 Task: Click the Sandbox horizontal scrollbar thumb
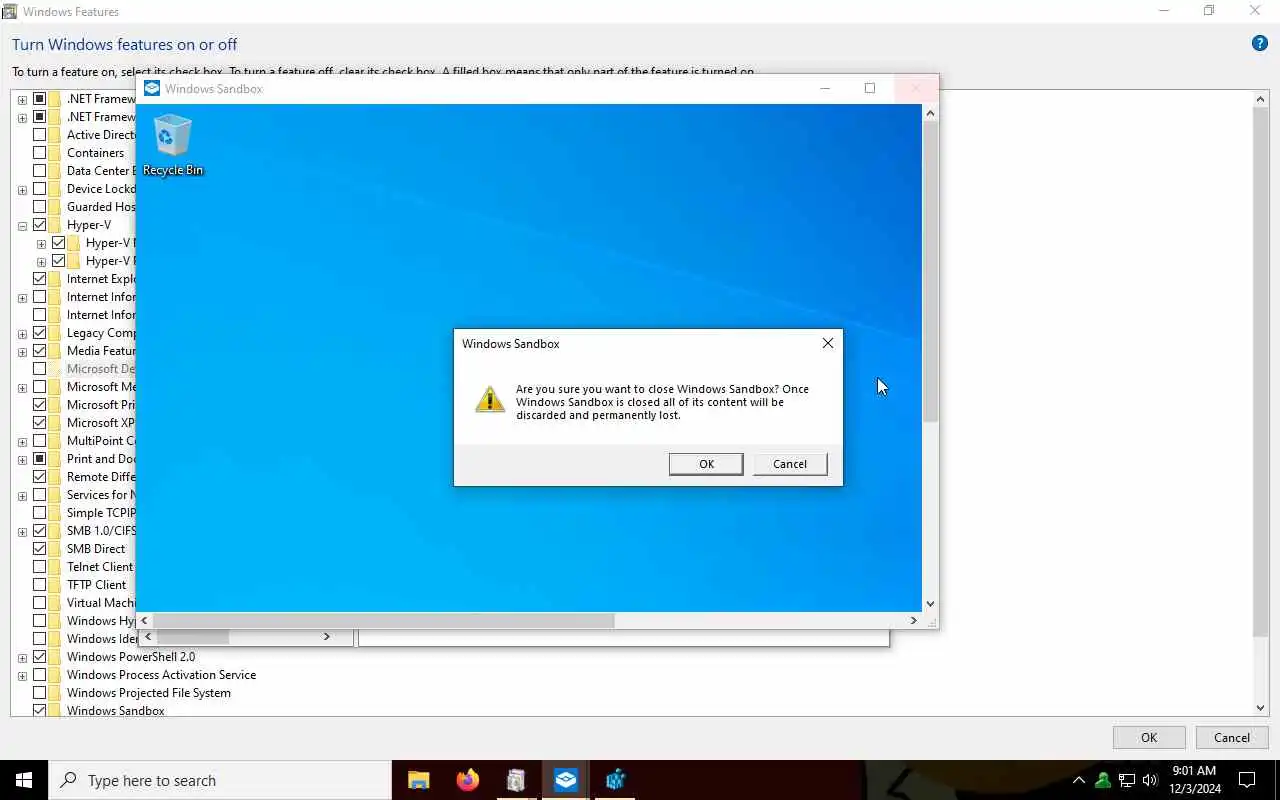pyautogui.click(x=384, y=621)
